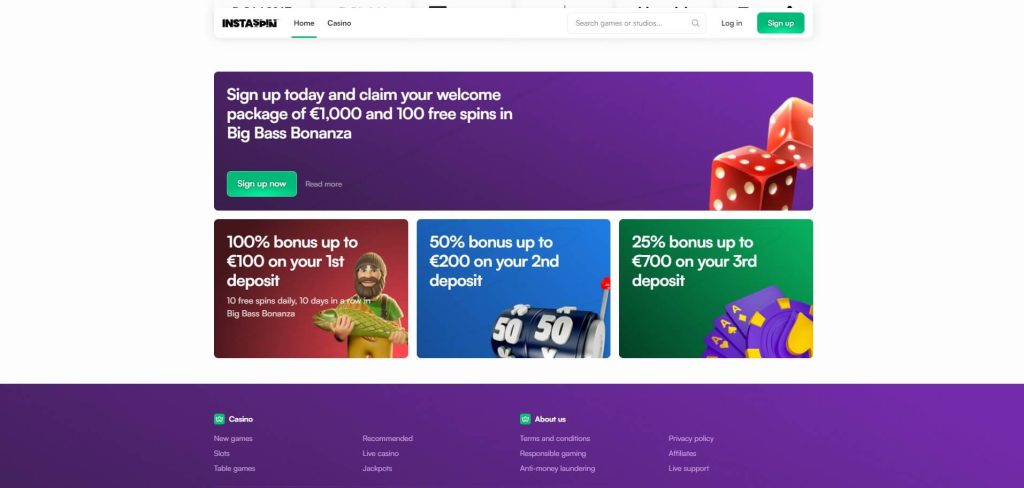Click Sign up now on the welcome banner
Image resolution: width=1024 pixels, height=488 pixels.
261,184
